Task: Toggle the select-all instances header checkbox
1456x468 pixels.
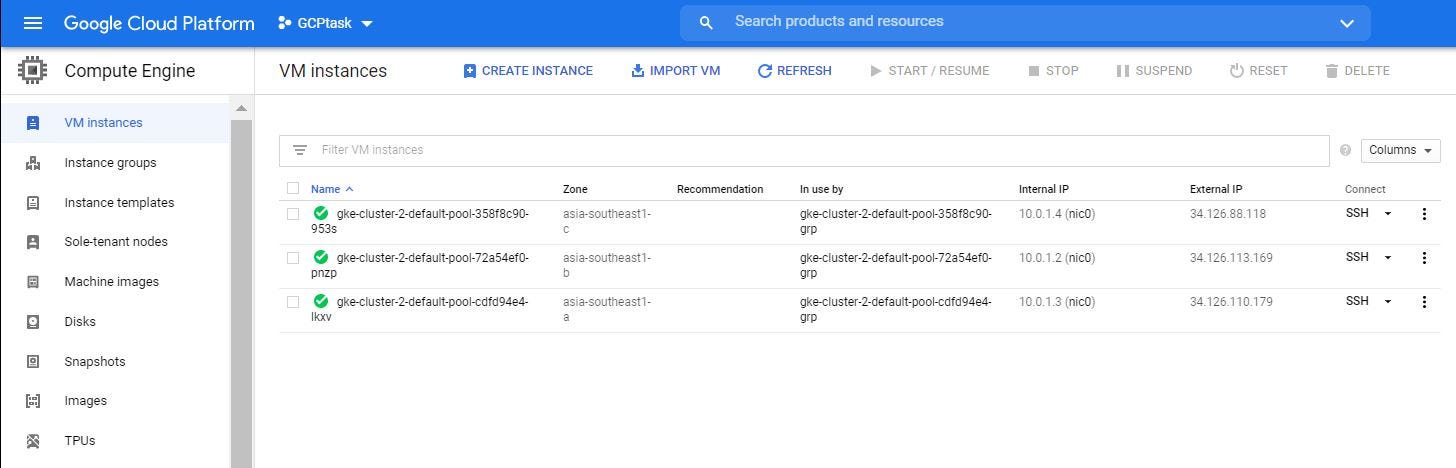Action: pos(293,188)
